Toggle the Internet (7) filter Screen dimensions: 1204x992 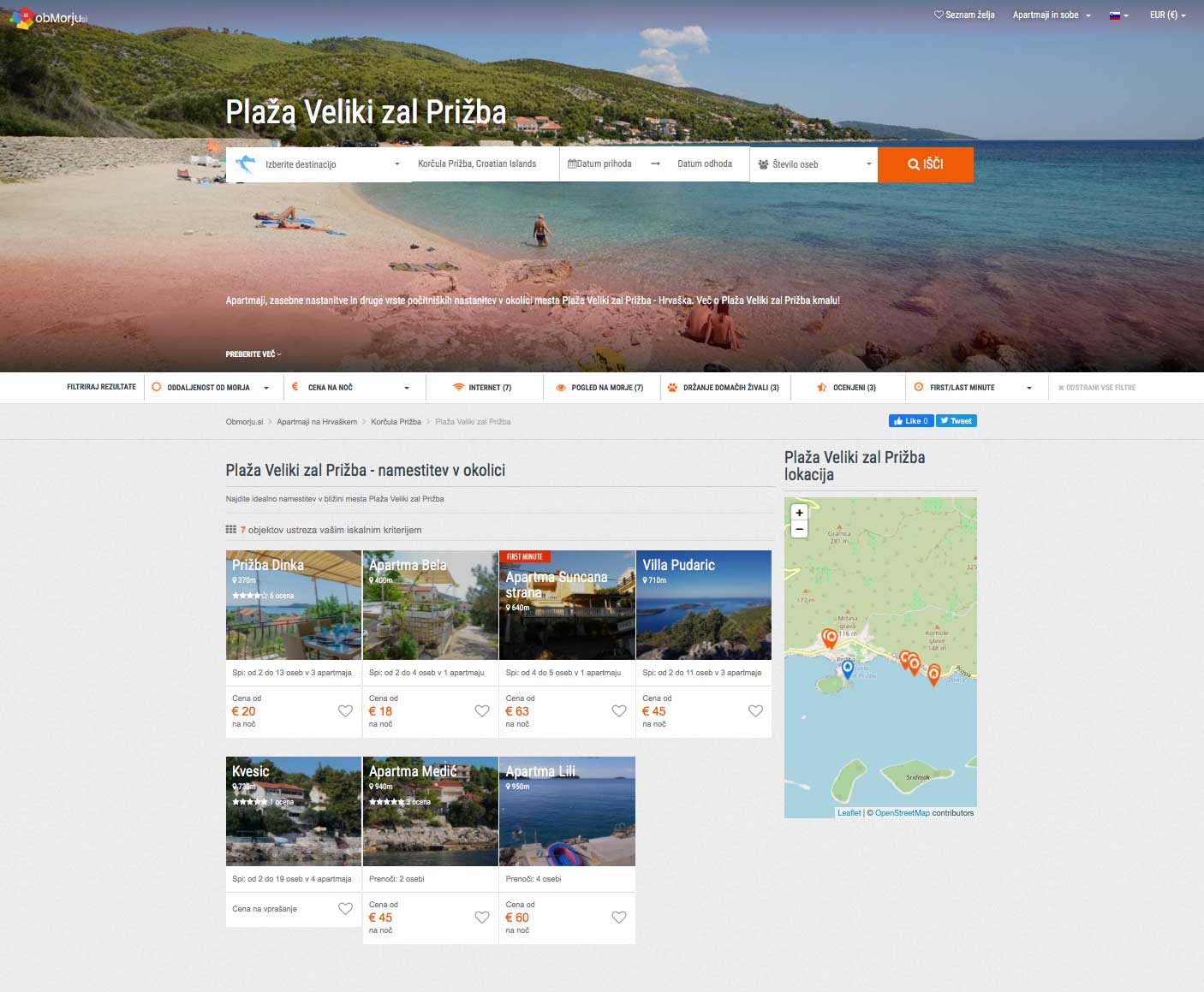(x=483, y=388)
